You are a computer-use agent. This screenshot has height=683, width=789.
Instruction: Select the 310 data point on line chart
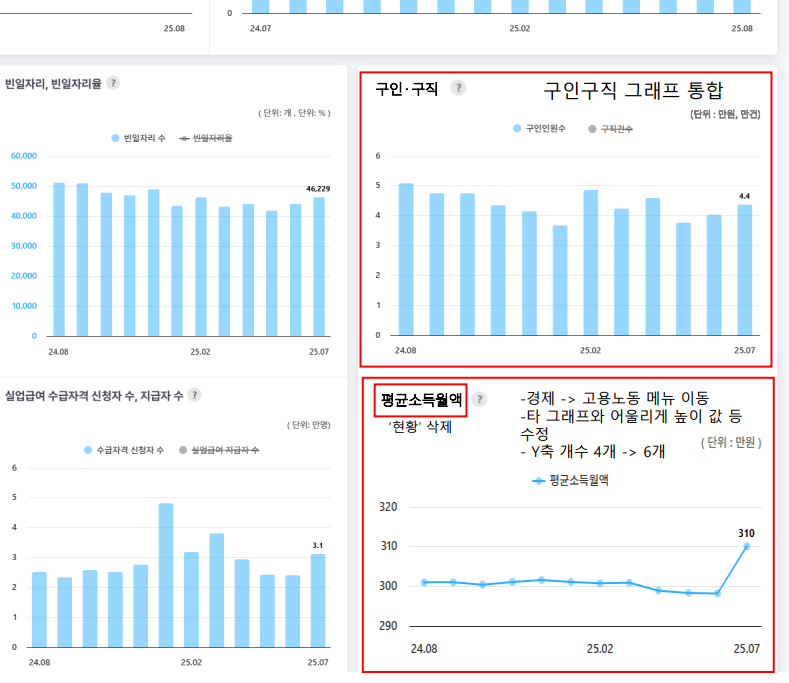[746, 546]
